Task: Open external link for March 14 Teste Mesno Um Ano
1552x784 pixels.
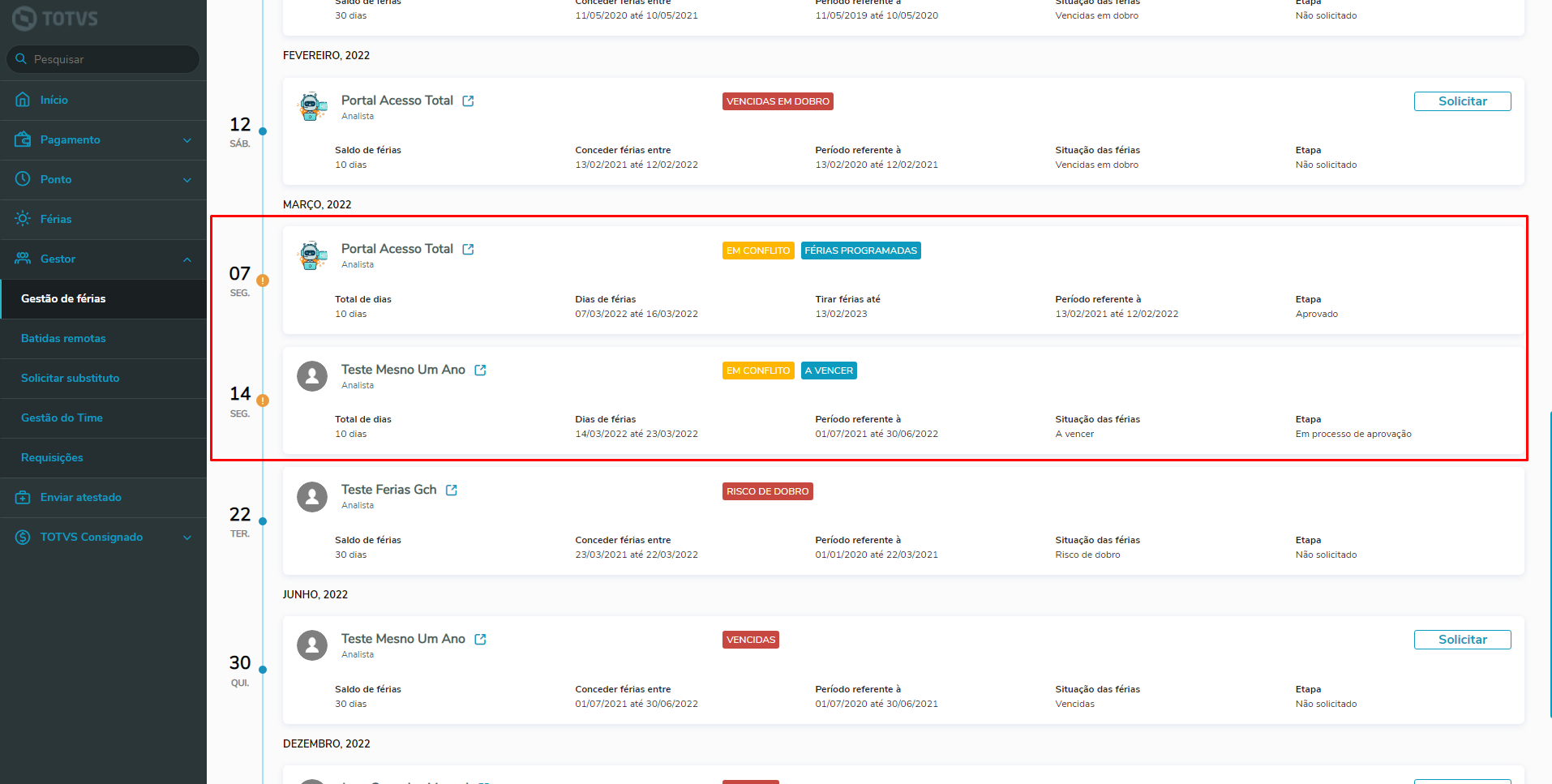Action: (480, 371)
